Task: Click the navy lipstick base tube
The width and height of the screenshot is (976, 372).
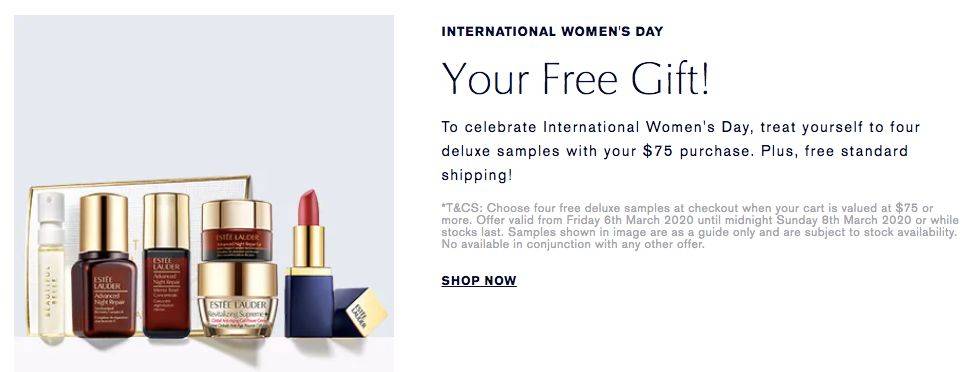Action: (309, 306)
